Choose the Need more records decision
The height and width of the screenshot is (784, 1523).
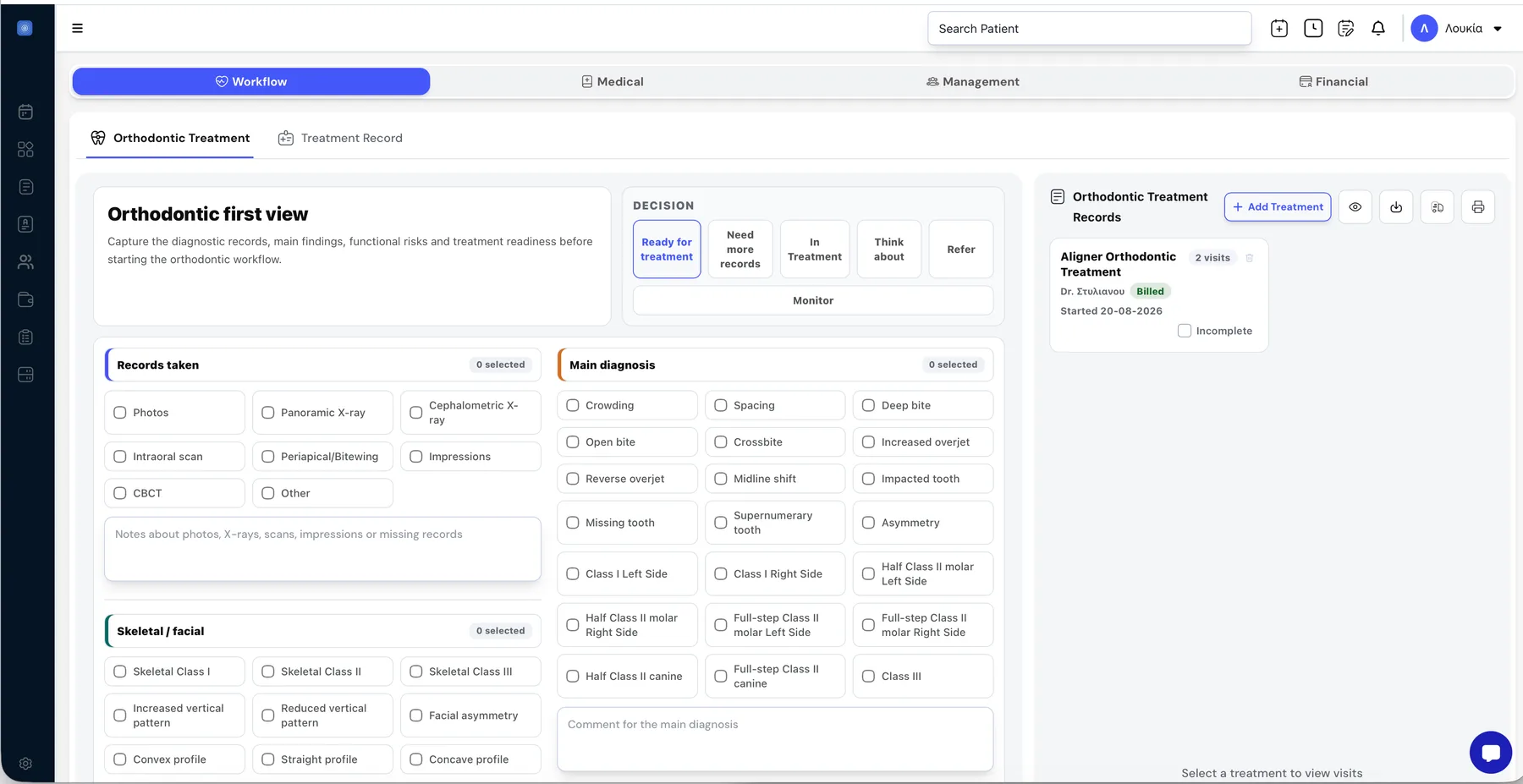coord(740,249)
